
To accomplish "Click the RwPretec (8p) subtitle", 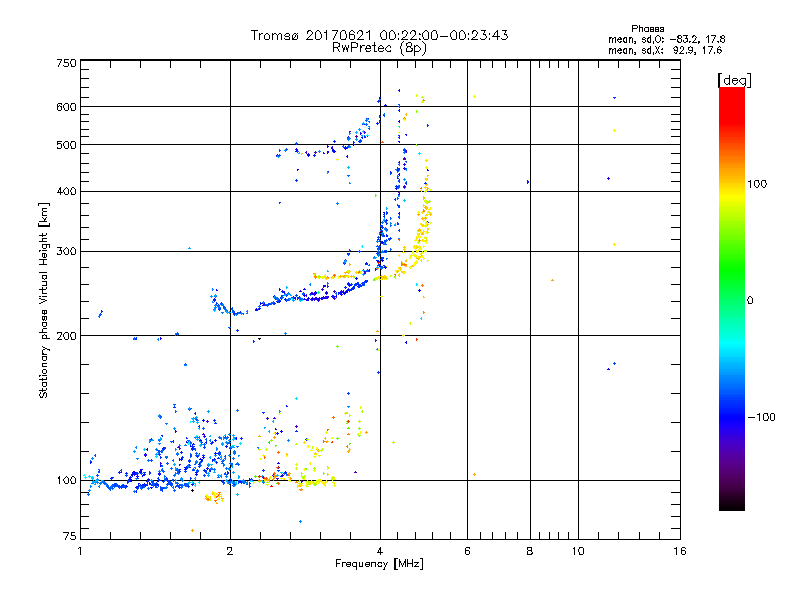I will (x=379, y=47).
